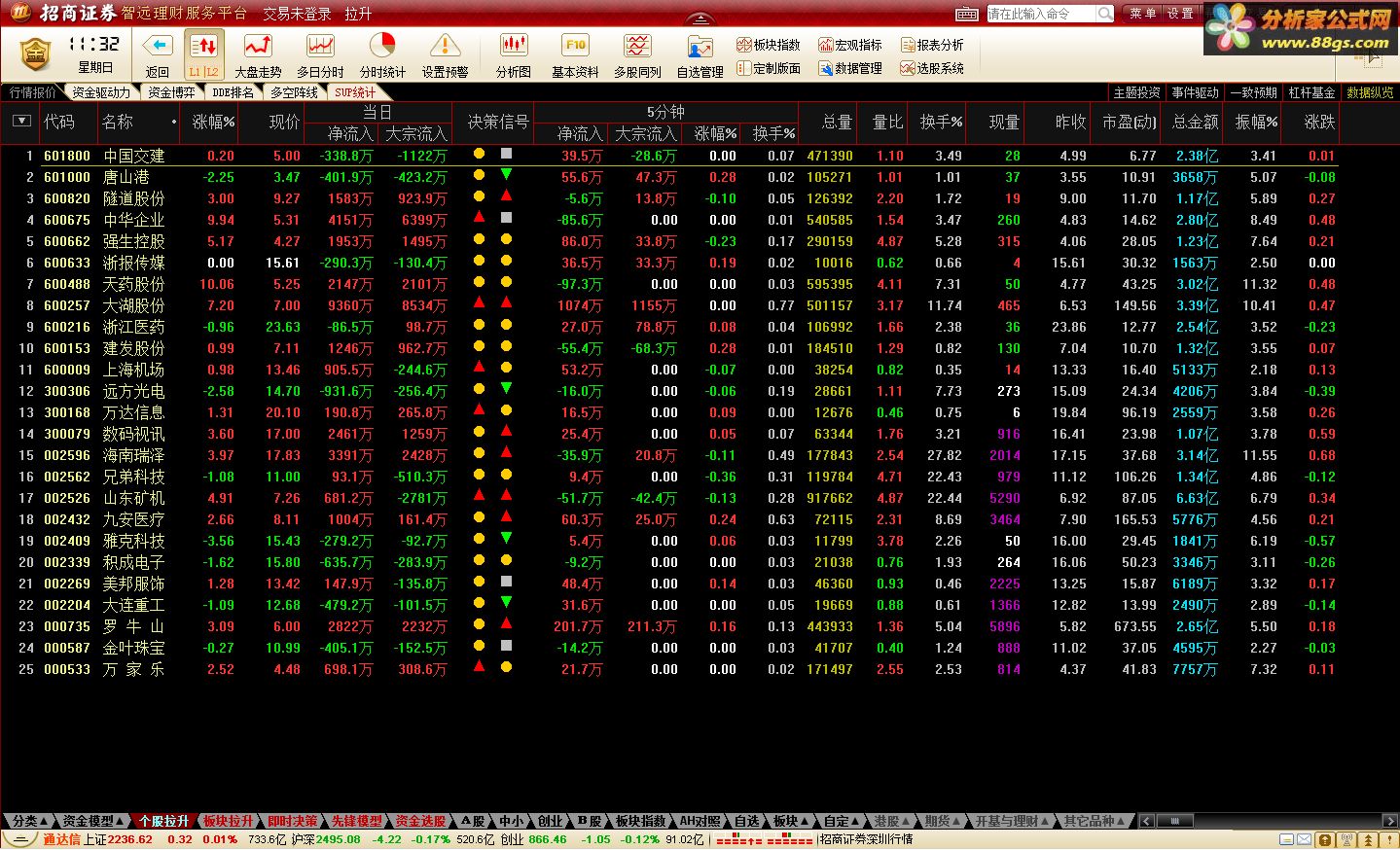Open 选股系统 stock screener
1400x850 pixels.
pyautogui.click(x=932, y=68)
